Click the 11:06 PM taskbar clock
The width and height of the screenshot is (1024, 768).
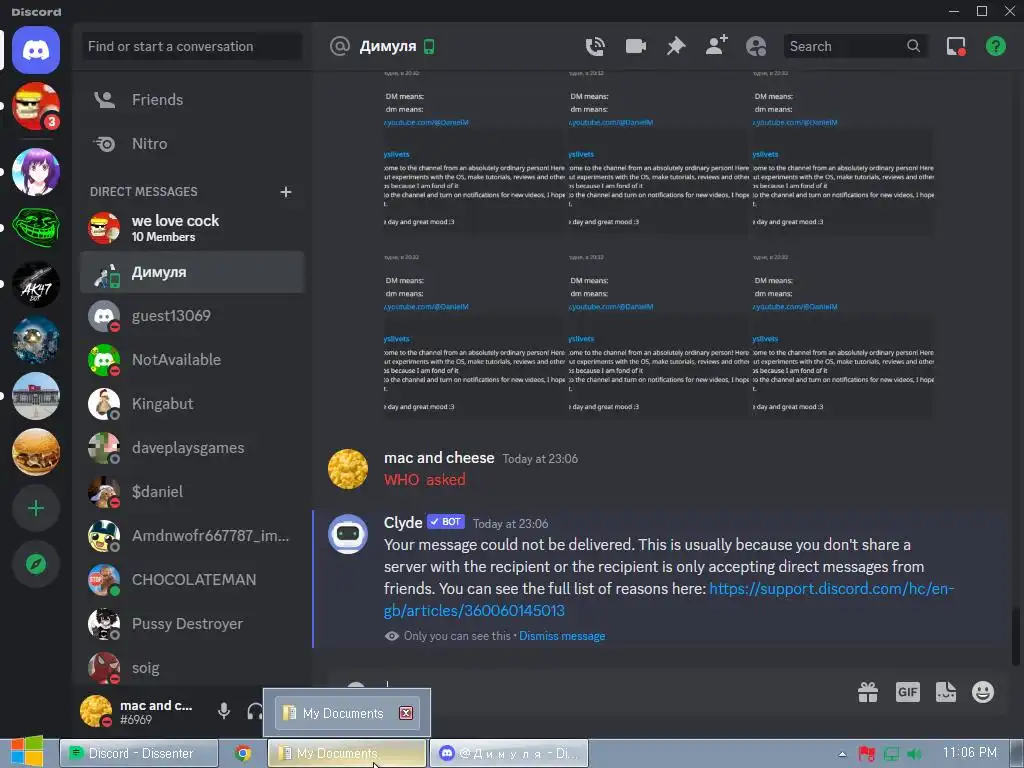(x=970, y=753)
